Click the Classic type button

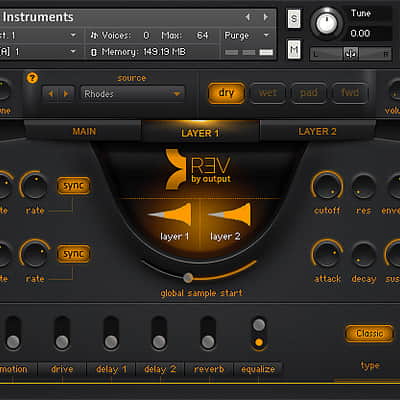pyautogui.click(x=369, y=333)
